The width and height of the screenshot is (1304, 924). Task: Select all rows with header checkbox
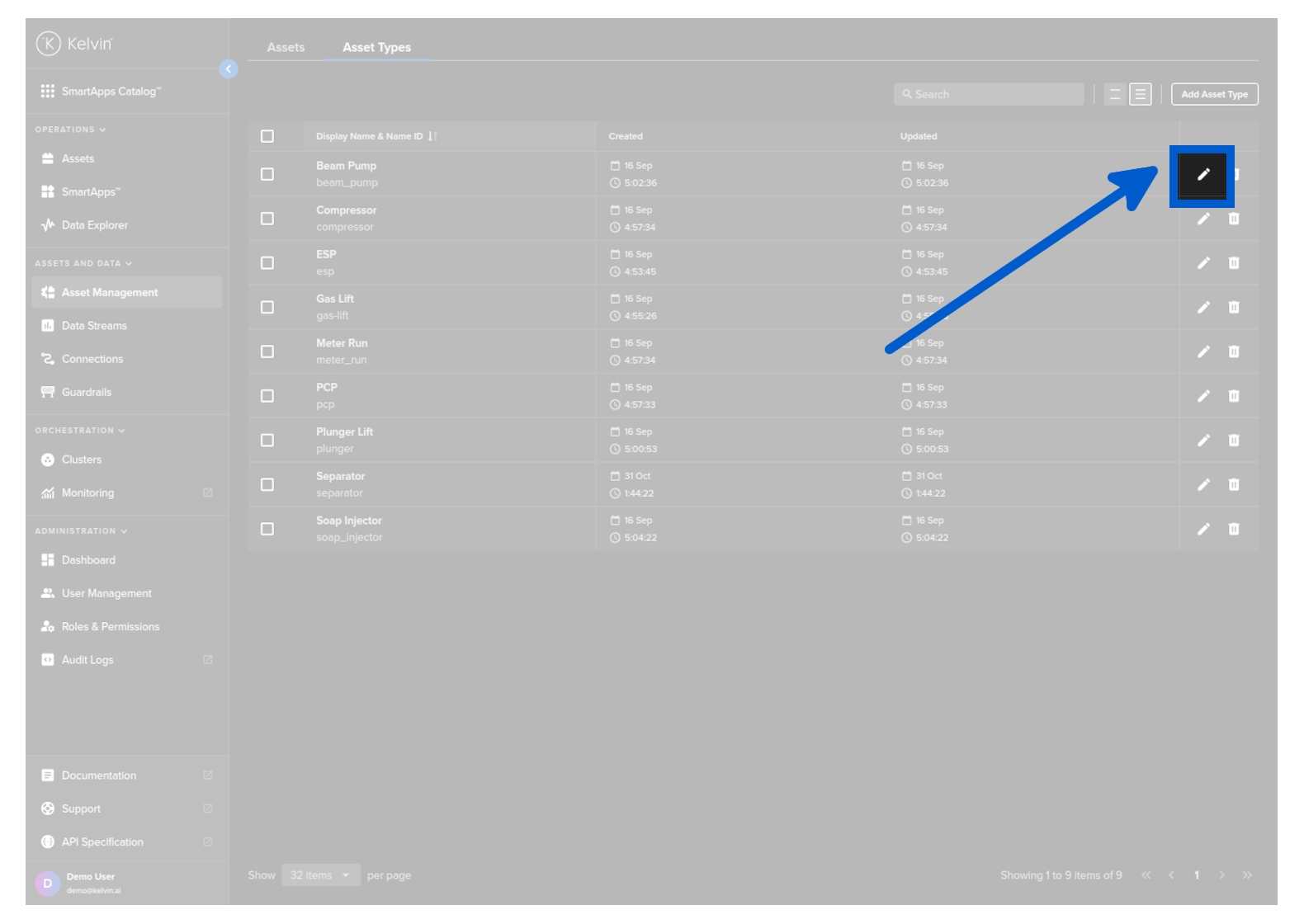tap(267, 136)
